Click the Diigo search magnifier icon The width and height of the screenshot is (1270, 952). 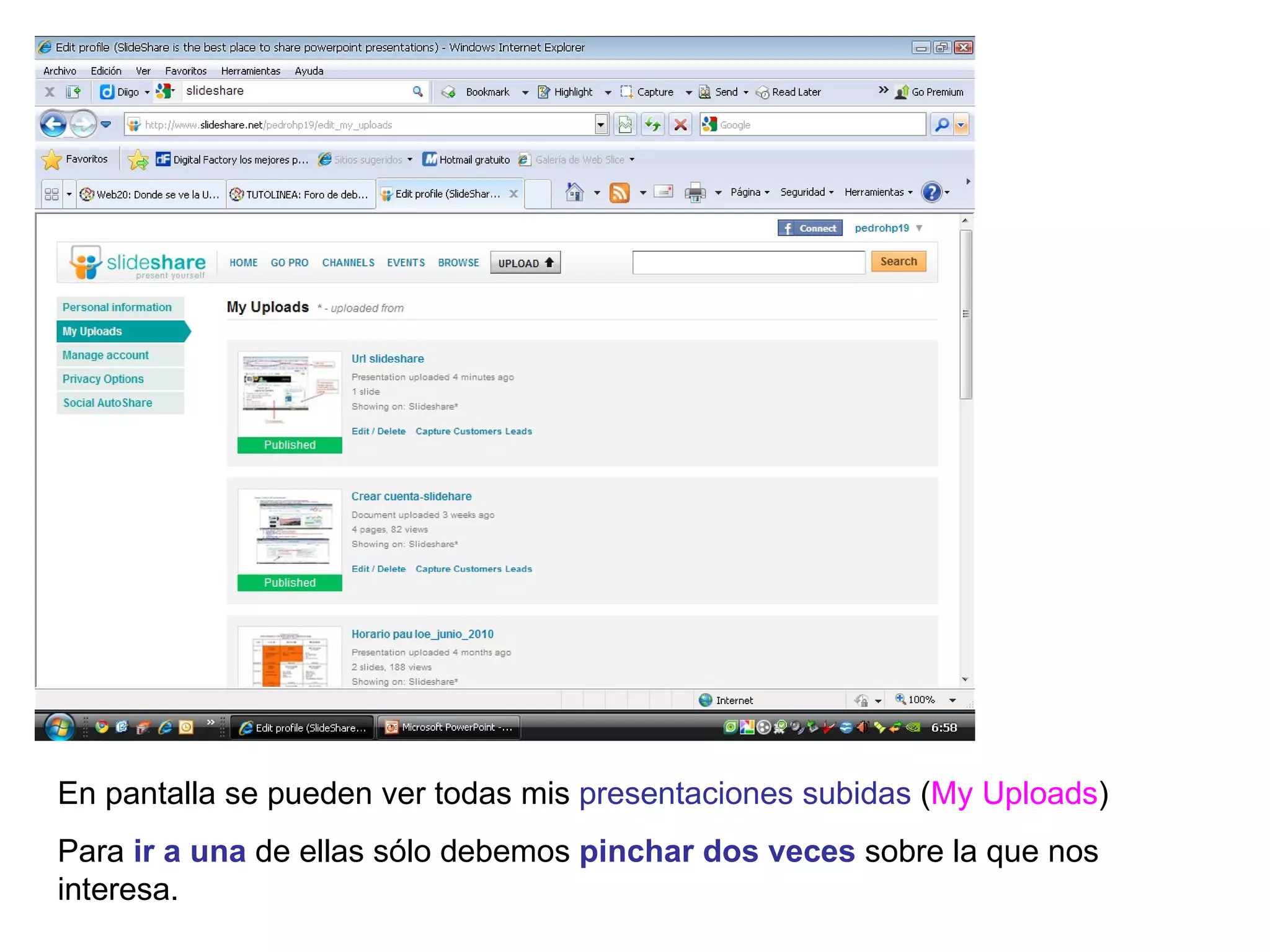[418, 92]
